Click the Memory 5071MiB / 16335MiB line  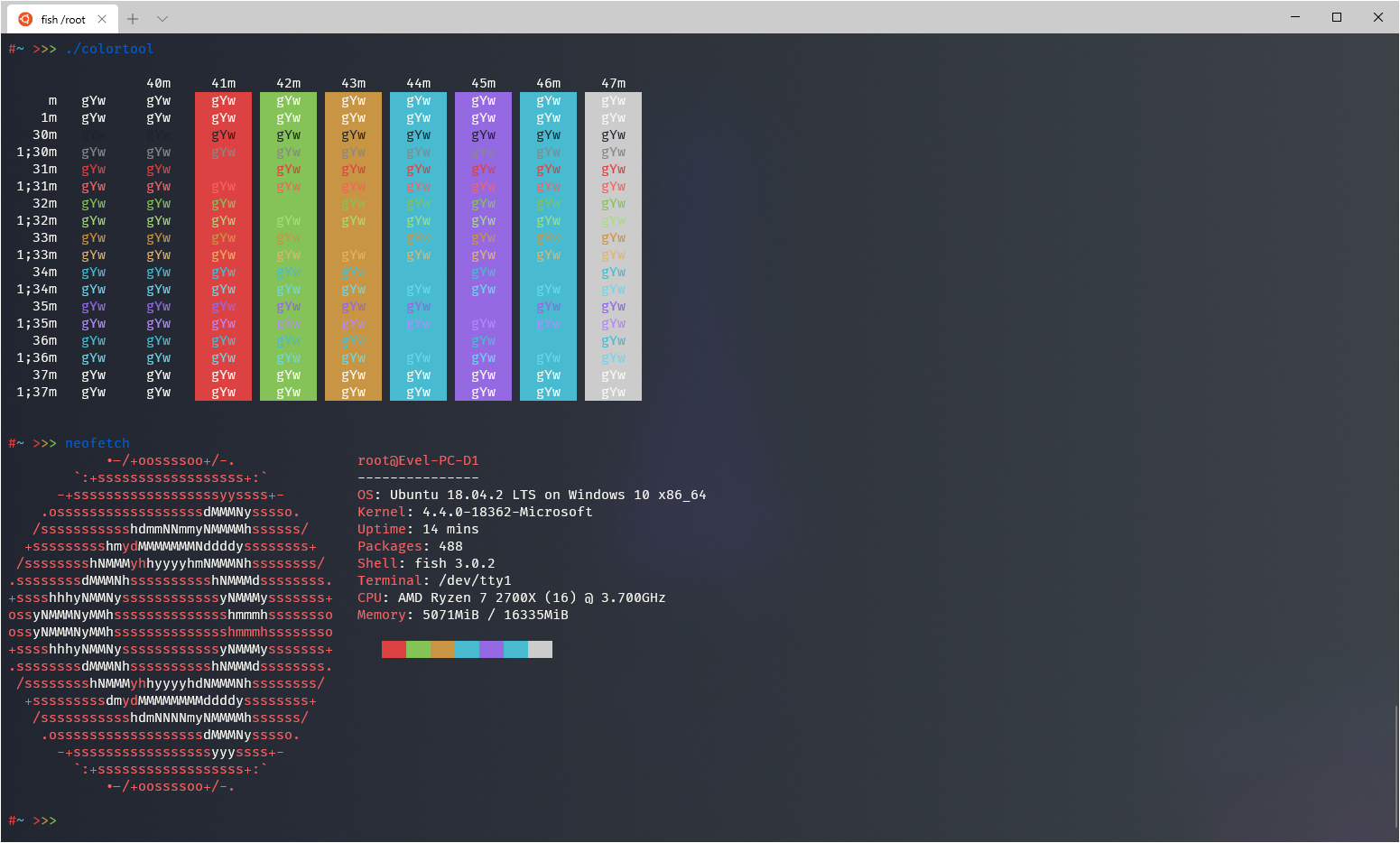click(463, 615)
